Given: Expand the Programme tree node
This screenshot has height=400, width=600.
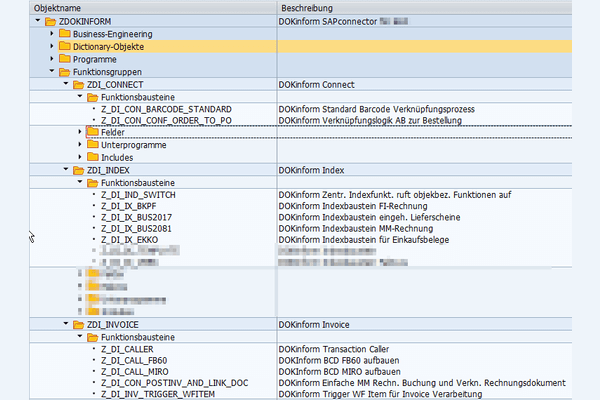Looking at the screenshot, I should tap(52, 59).
